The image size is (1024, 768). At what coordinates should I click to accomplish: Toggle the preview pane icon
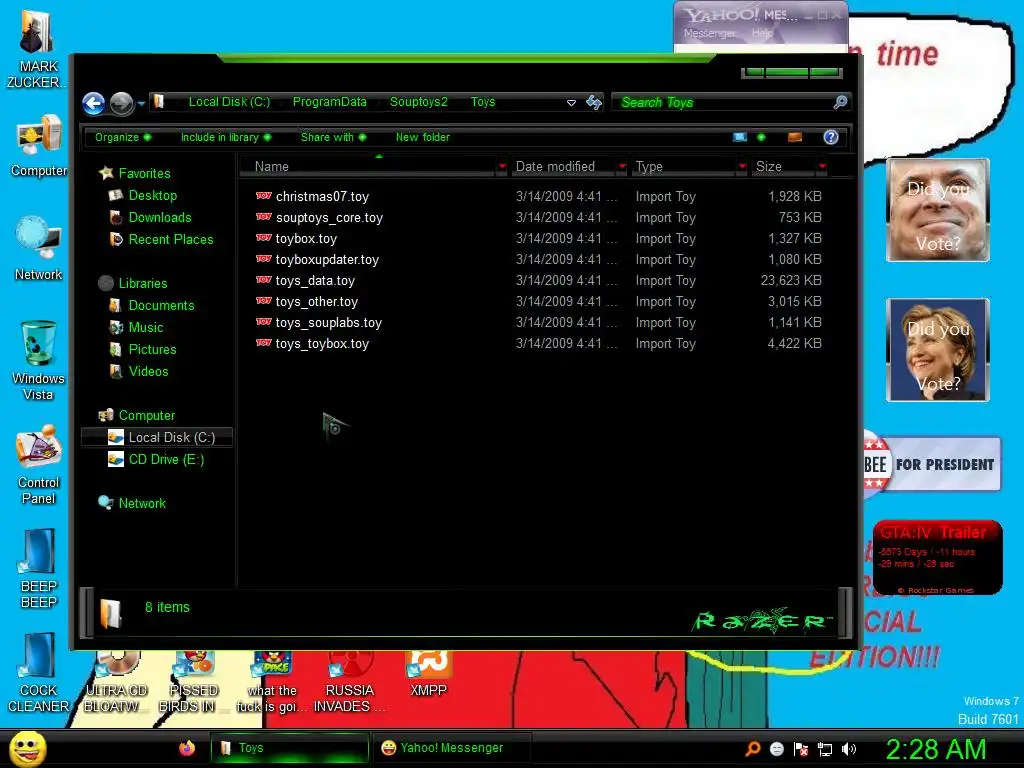pyautogui.click(x=795, y=137)
